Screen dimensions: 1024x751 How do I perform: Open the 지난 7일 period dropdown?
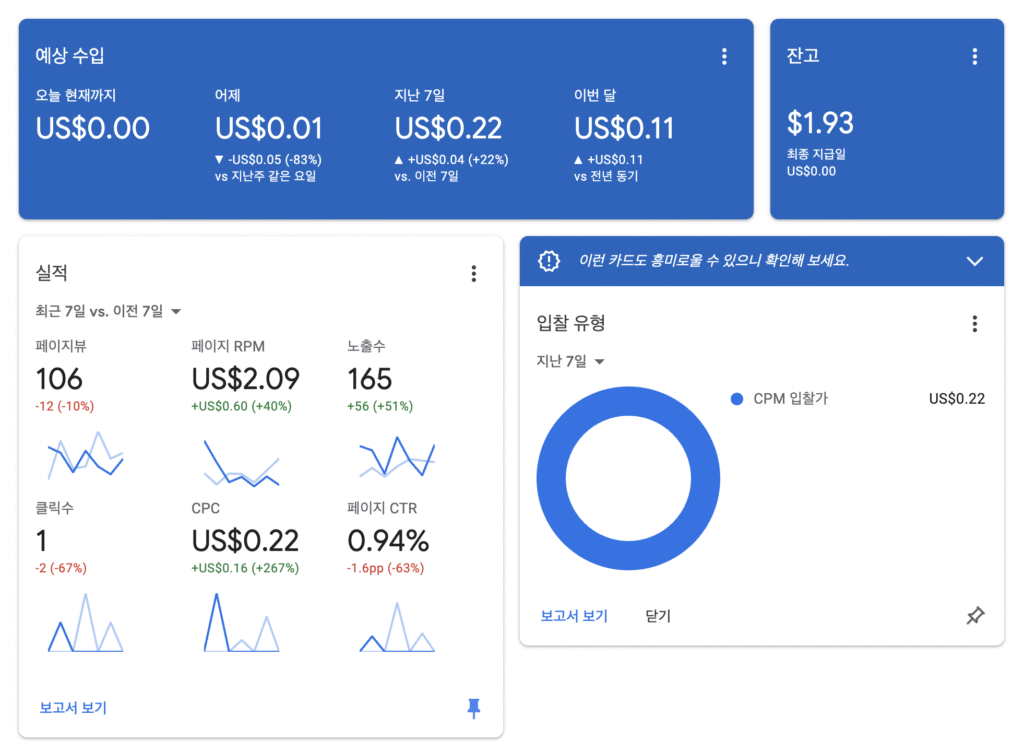pos(572,361)
